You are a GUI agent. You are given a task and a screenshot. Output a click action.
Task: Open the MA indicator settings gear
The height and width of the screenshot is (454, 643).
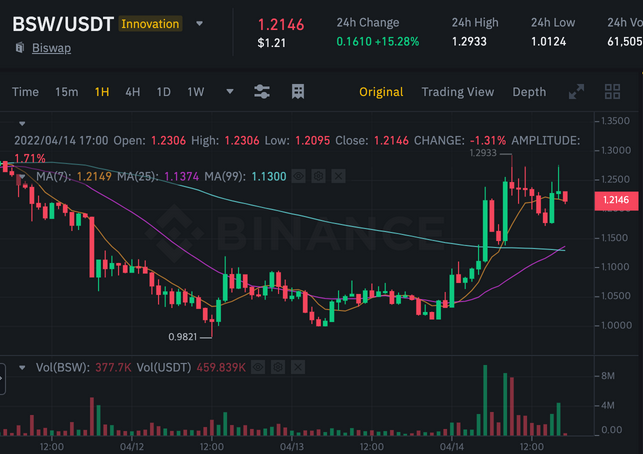(318, 176)
